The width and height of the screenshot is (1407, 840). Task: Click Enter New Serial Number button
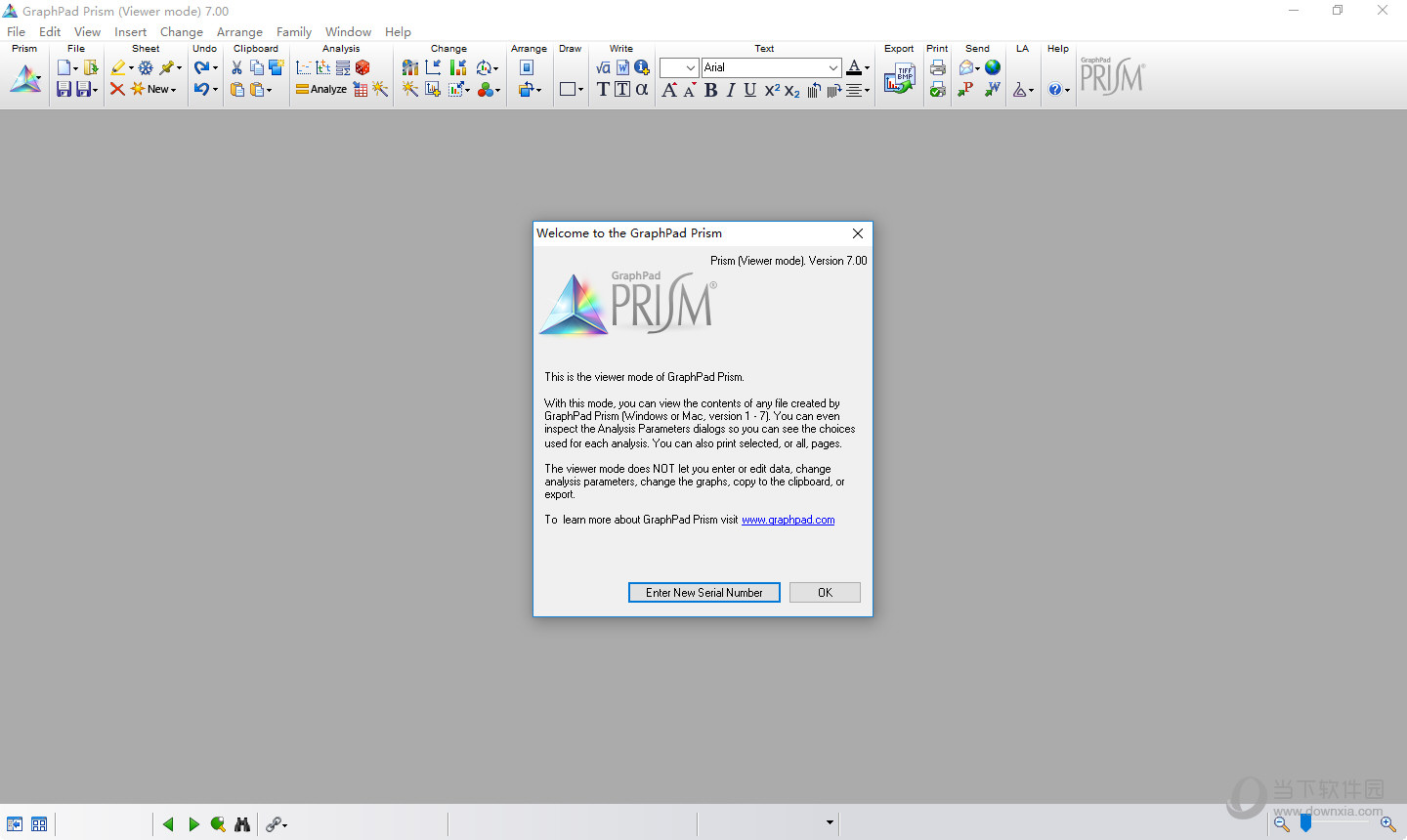[x=704, y=593]
